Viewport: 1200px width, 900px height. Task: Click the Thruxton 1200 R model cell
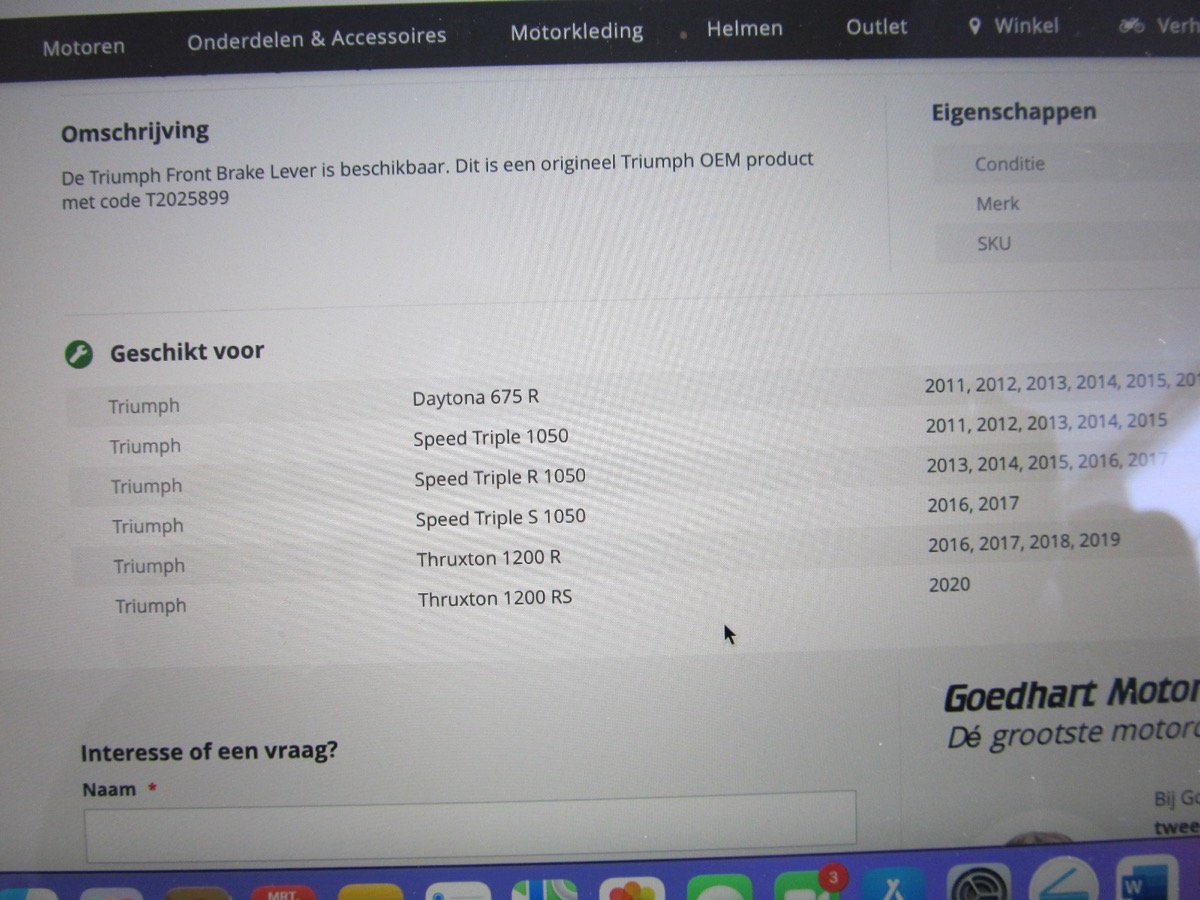click(489, 558)
